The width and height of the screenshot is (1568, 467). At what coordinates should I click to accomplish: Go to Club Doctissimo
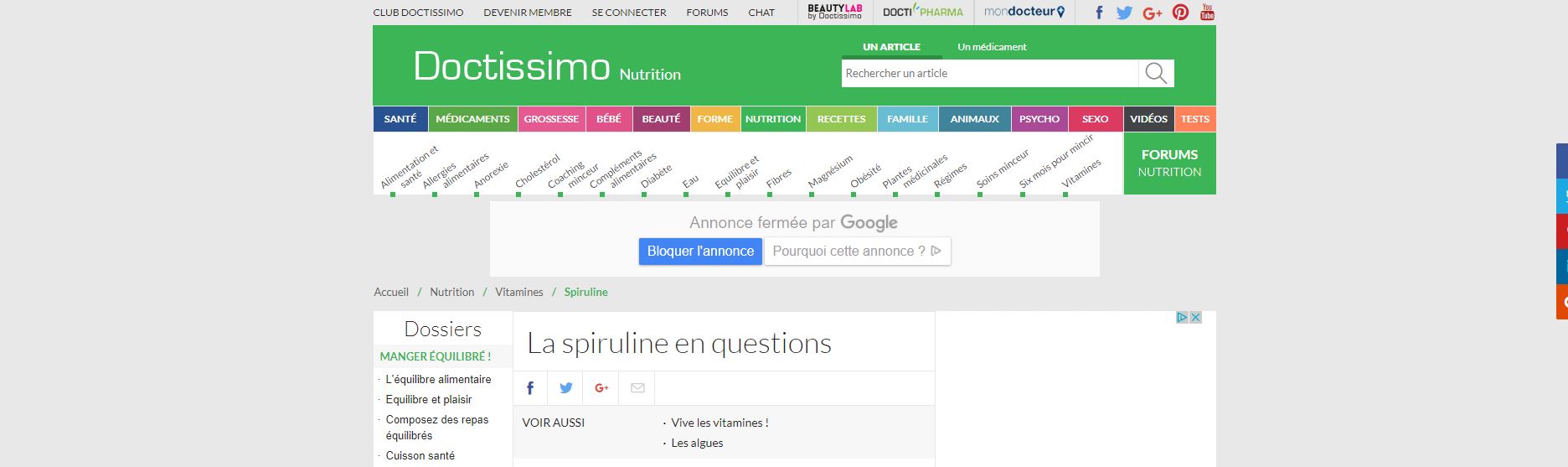[417, 13]
